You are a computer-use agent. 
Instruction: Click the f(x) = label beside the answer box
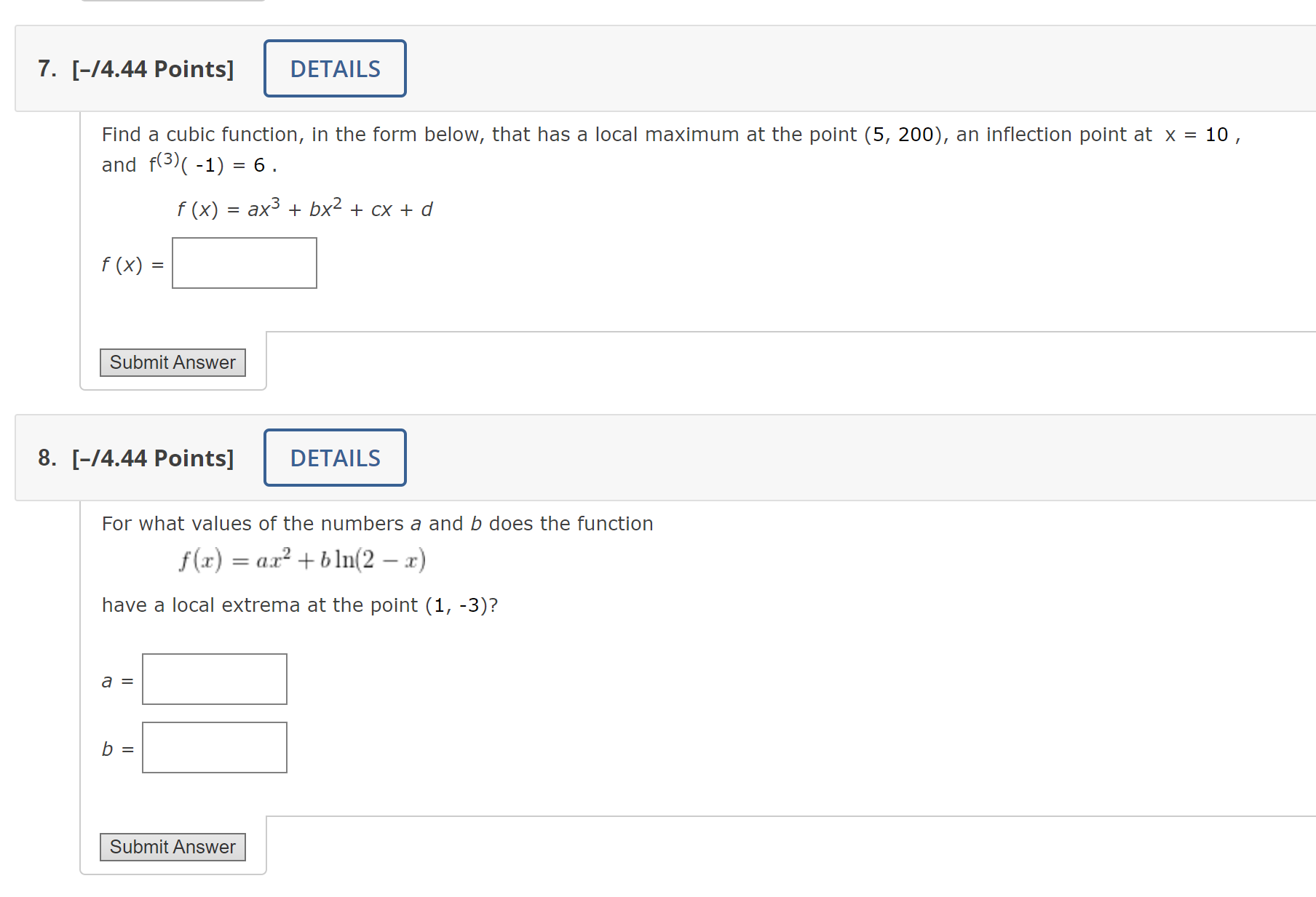pos(131,264)
